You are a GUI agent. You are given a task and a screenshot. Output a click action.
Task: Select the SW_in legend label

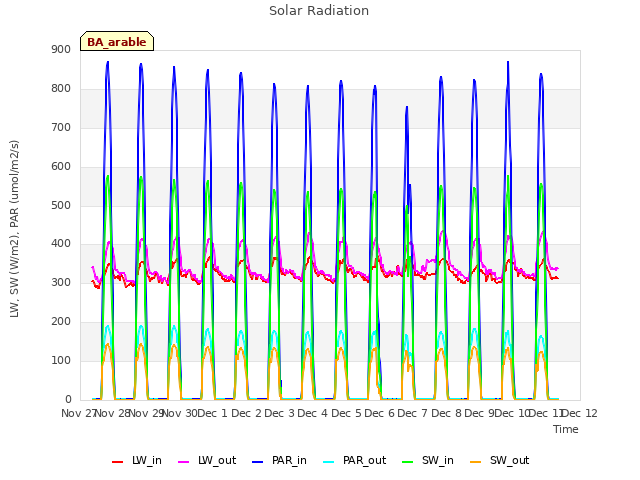(438, 461)
